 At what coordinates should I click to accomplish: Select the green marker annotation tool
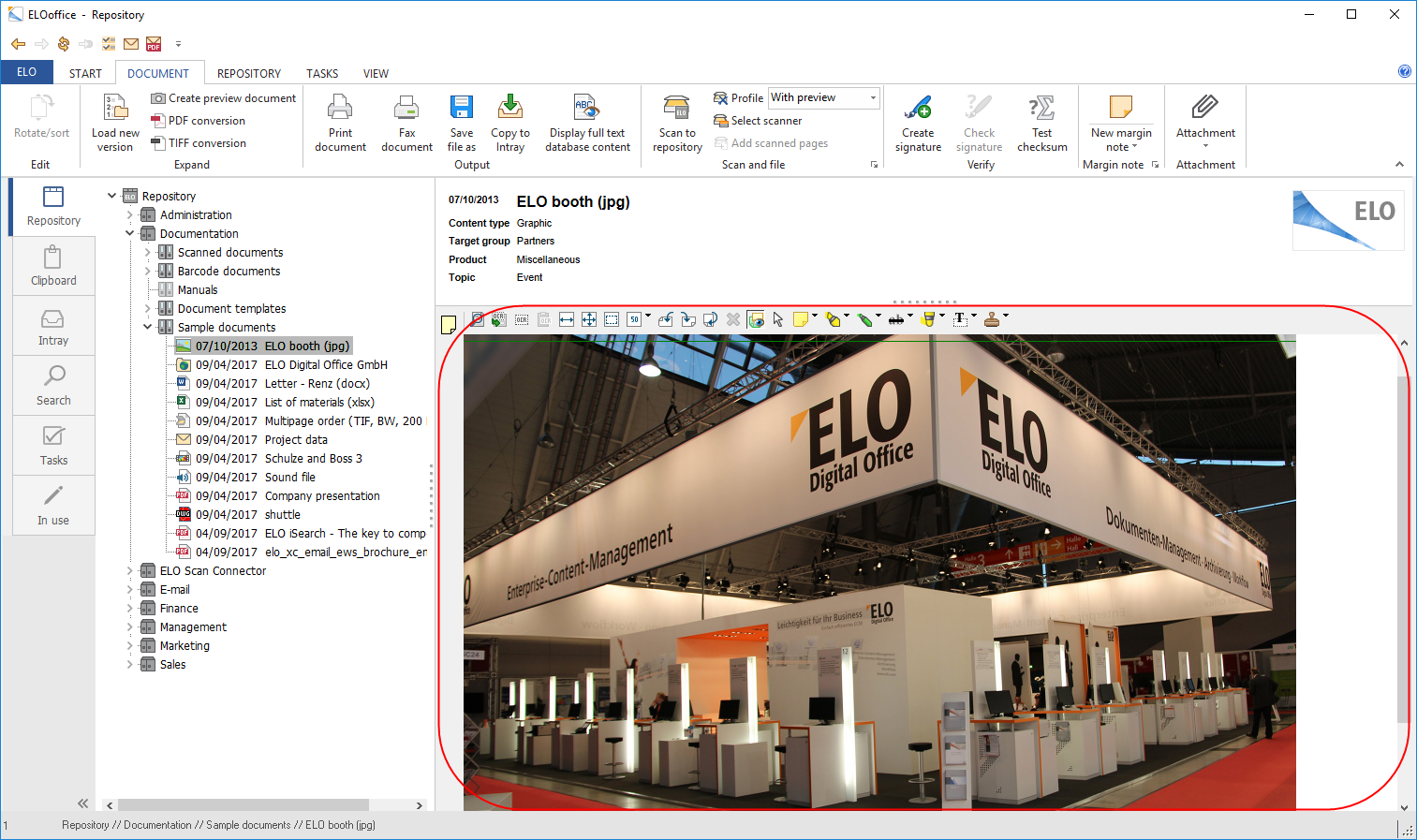(x=864, y=319)
